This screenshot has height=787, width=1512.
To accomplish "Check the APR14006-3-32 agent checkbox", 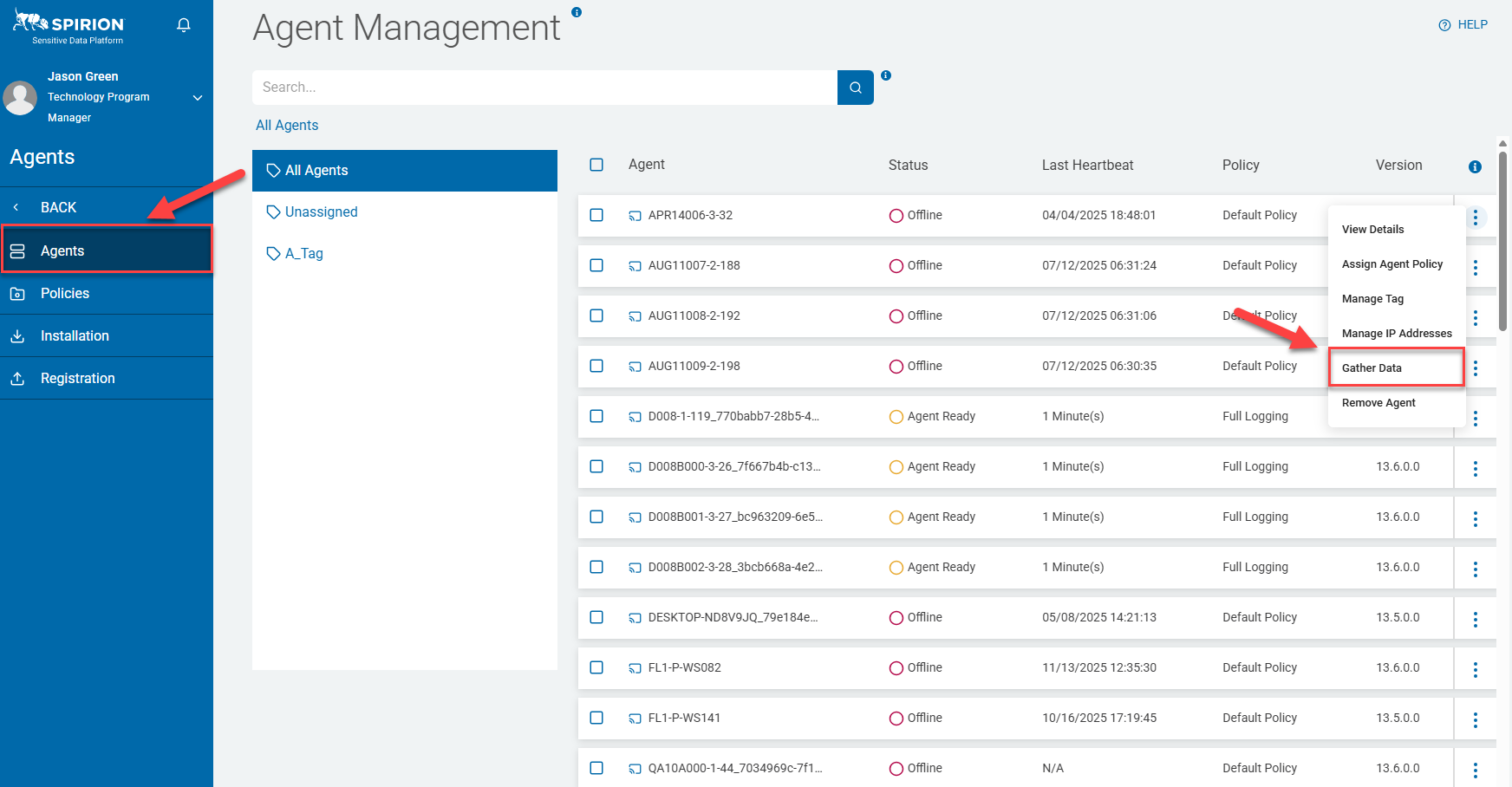I will 596,215.
